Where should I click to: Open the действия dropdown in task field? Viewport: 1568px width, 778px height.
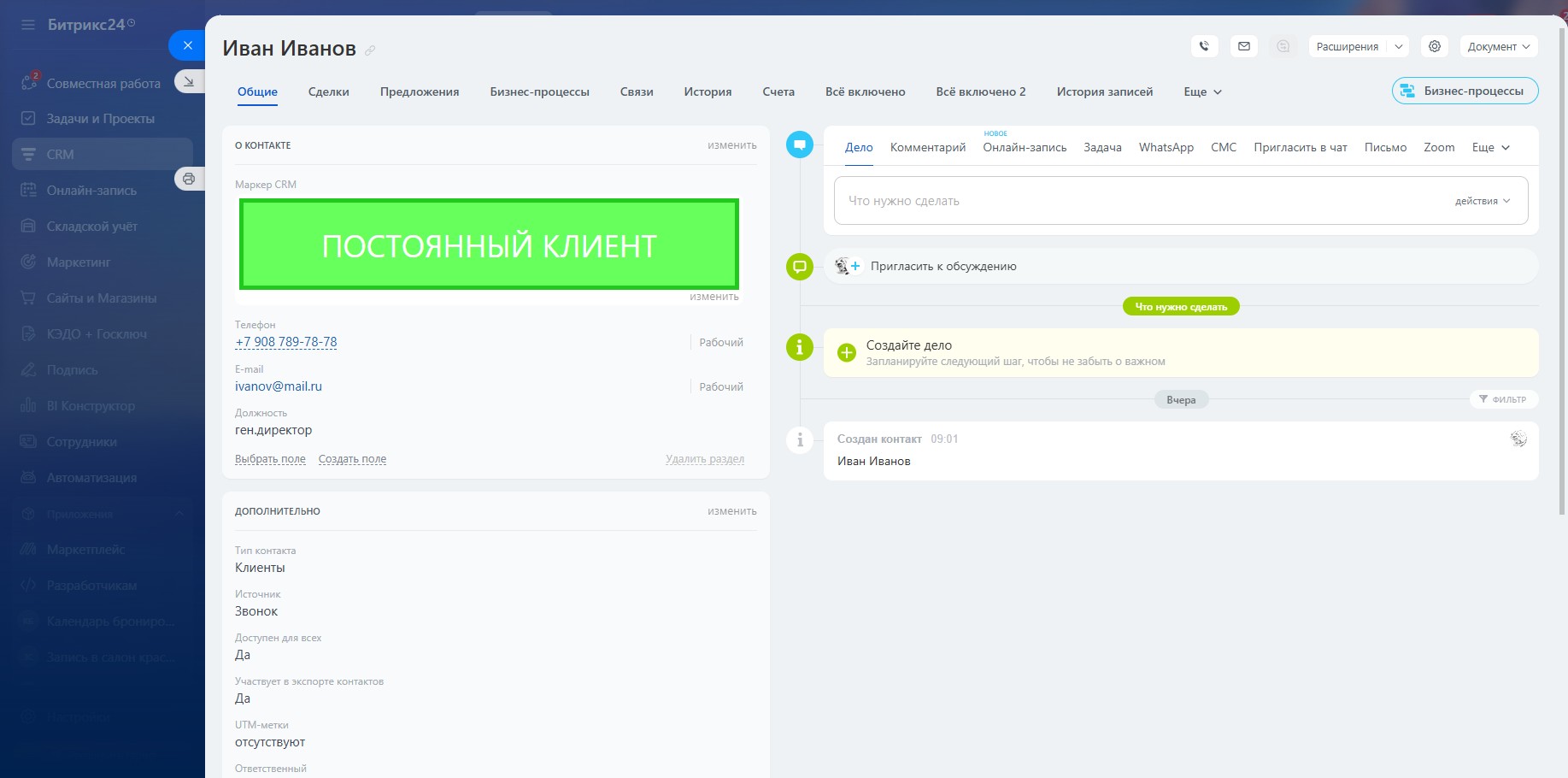(1483, 201)
